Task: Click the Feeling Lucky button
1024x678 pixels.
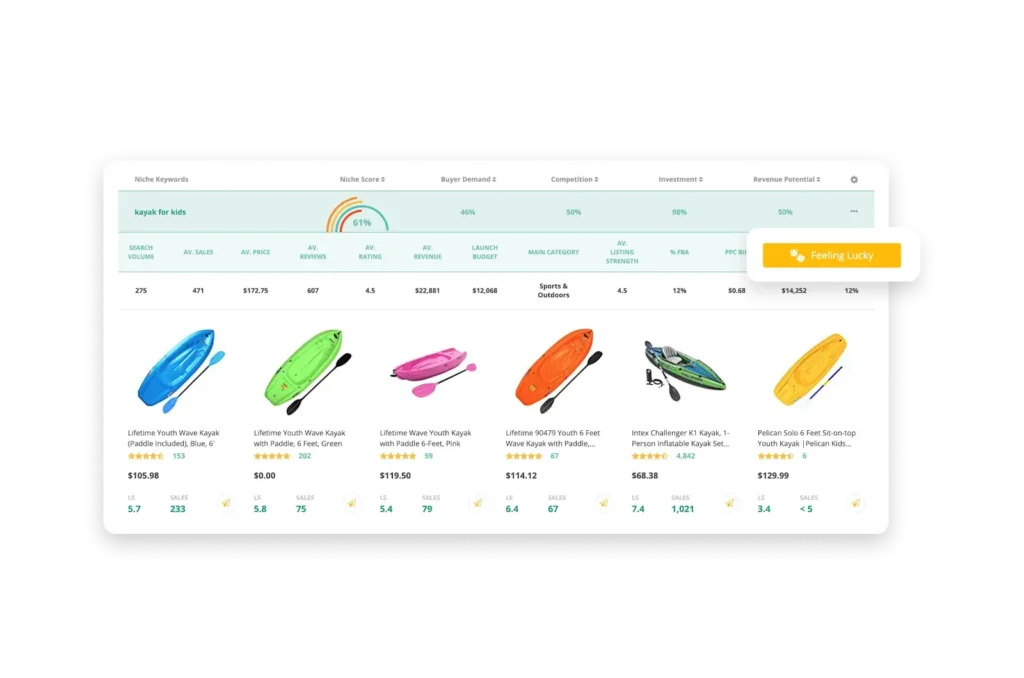Action: 831,255
